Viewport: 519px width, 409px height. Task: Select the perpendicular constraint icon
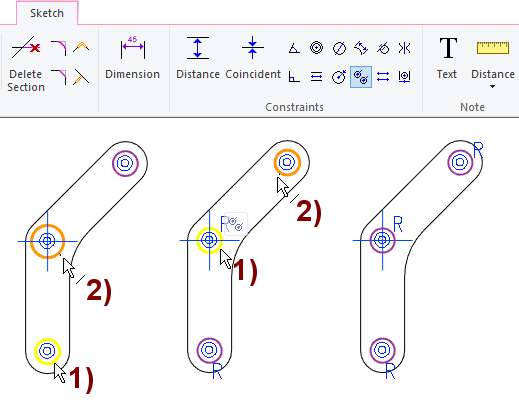click(x=294, y=77)
